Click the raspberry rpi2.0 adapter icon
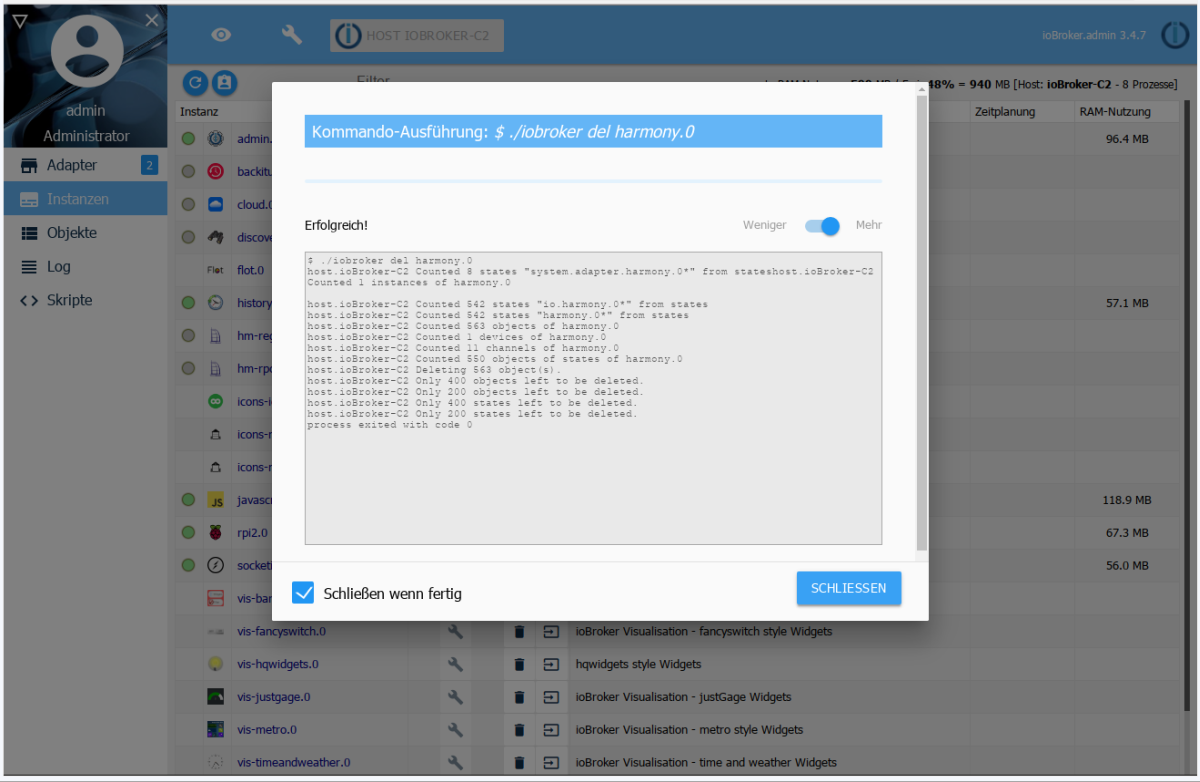This screenshot has width=1200, height=782. click(x=215, y=533)
